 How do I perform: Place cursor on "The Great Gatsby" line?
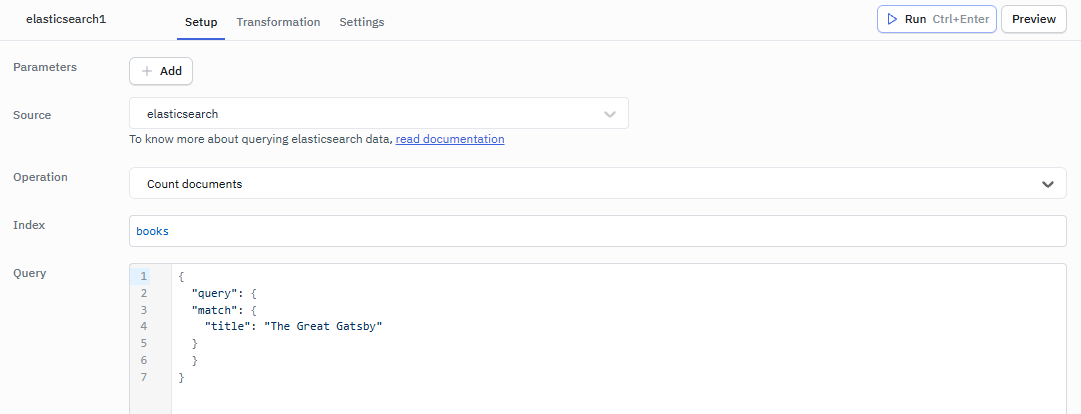294,326
